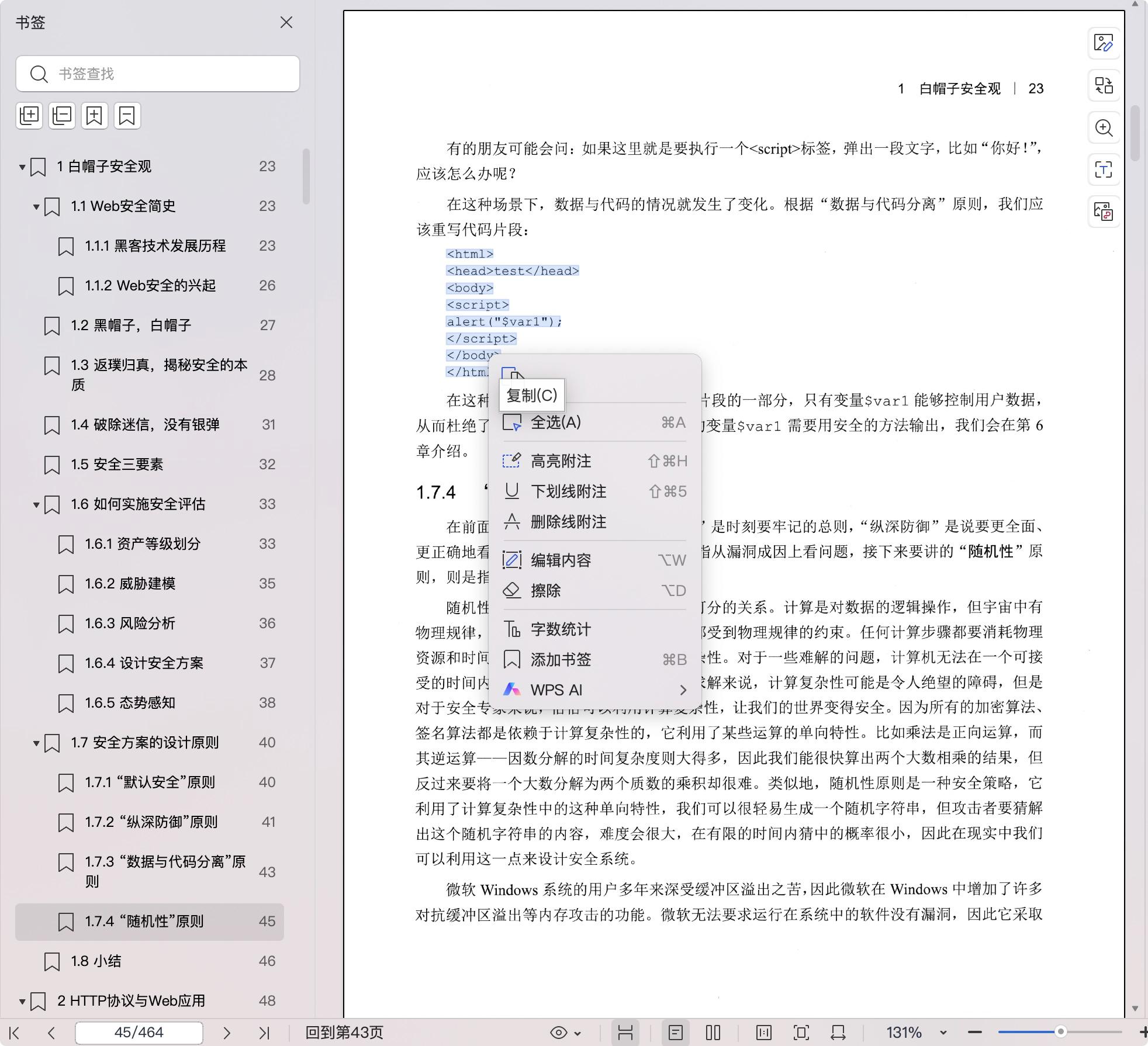This screenshot has height=1046, width=1148.
Task: Open bookmark '1.1.2 Web安全的兴起'
Action: 150,286
